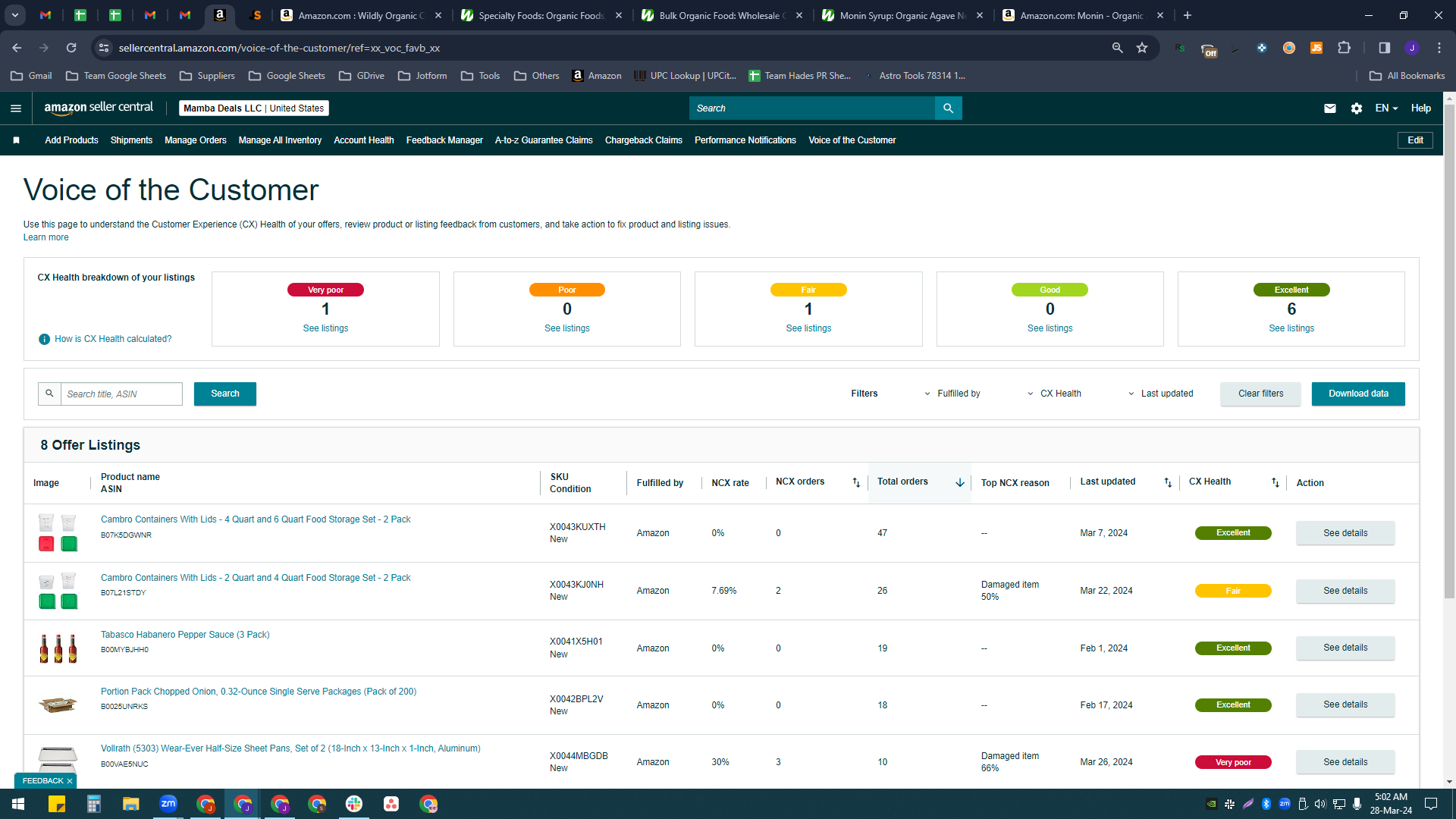The height and width of the screenshot is (819, 1456).
Task: Click the Seller Central top search field
Action: 812,108
